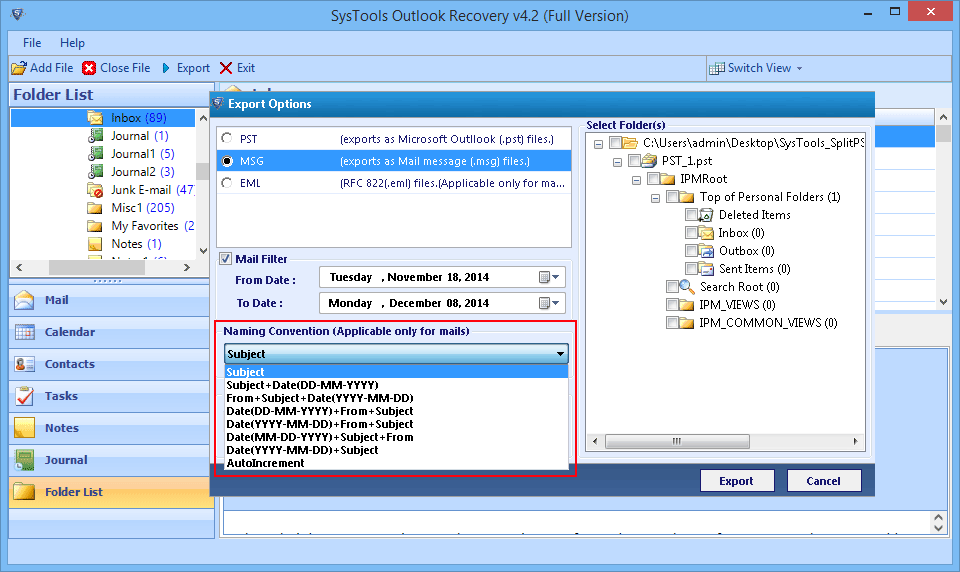Click the Junk E-mail folder icon
Image resolution: width=960 pixels, height=572 pixels.
[95, 190]
